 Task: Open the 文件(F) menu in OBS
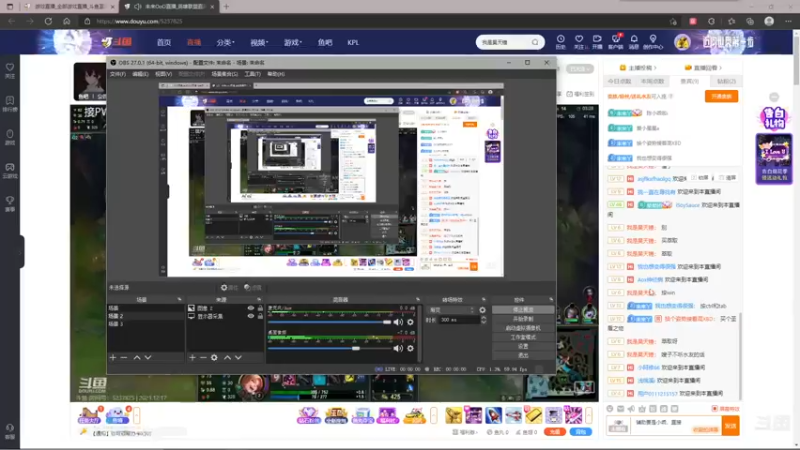pos(118,74)
